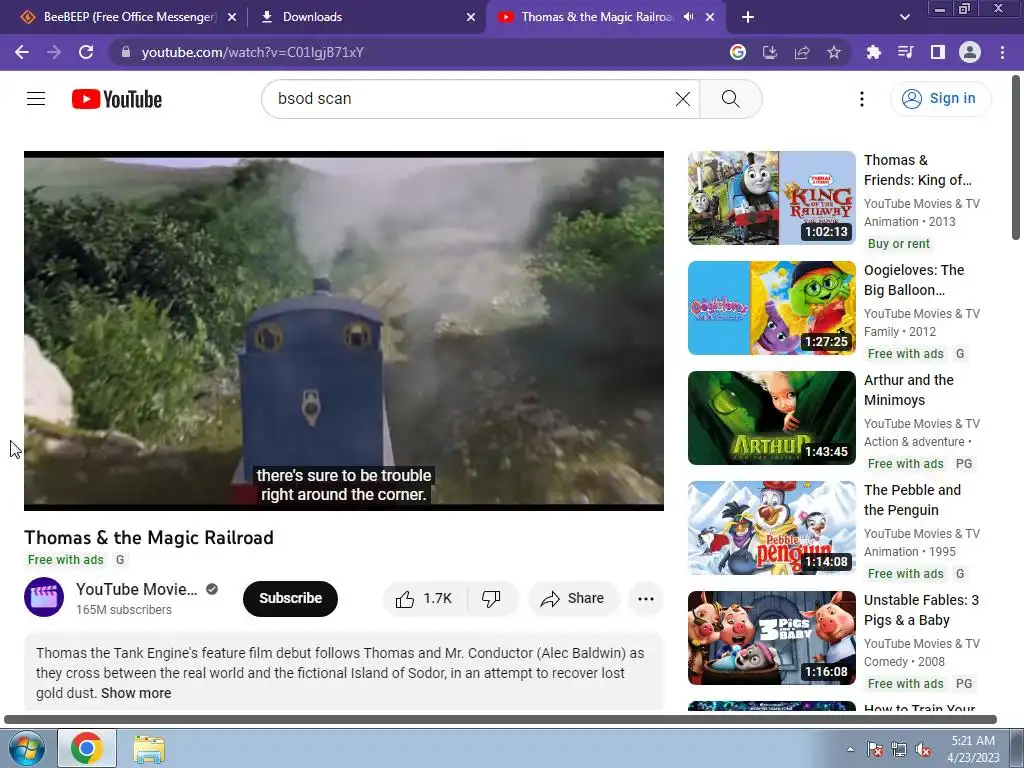Click The Pebble and the Penguin title
Screen dimensions: 1024x768
(x=912, y=500)
